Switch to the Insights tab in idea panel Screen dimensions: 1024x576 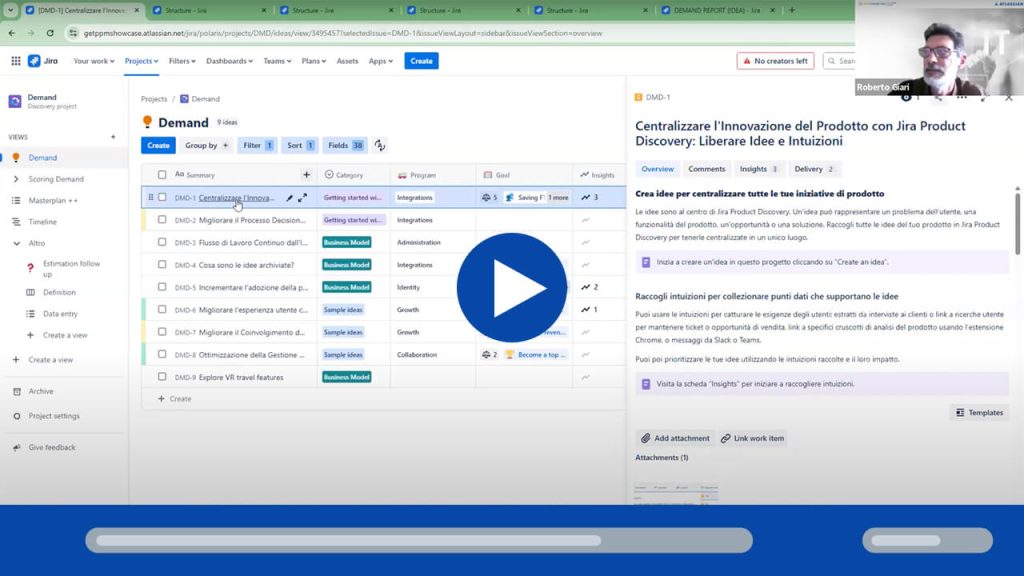(x=758, y=169)
